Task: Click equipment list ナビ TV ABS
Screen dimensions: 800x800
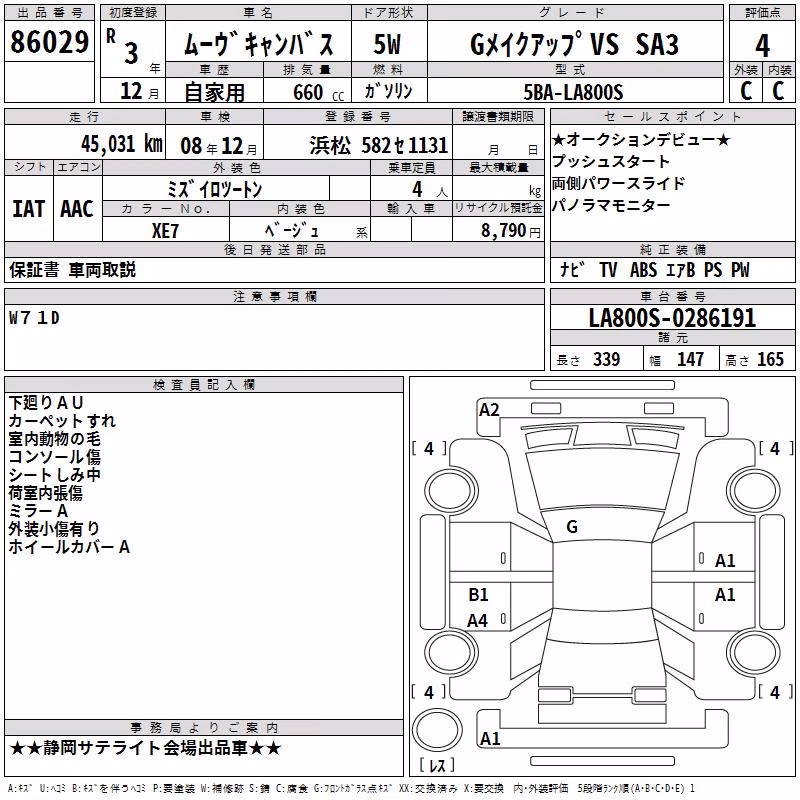Action: [655, 269]
